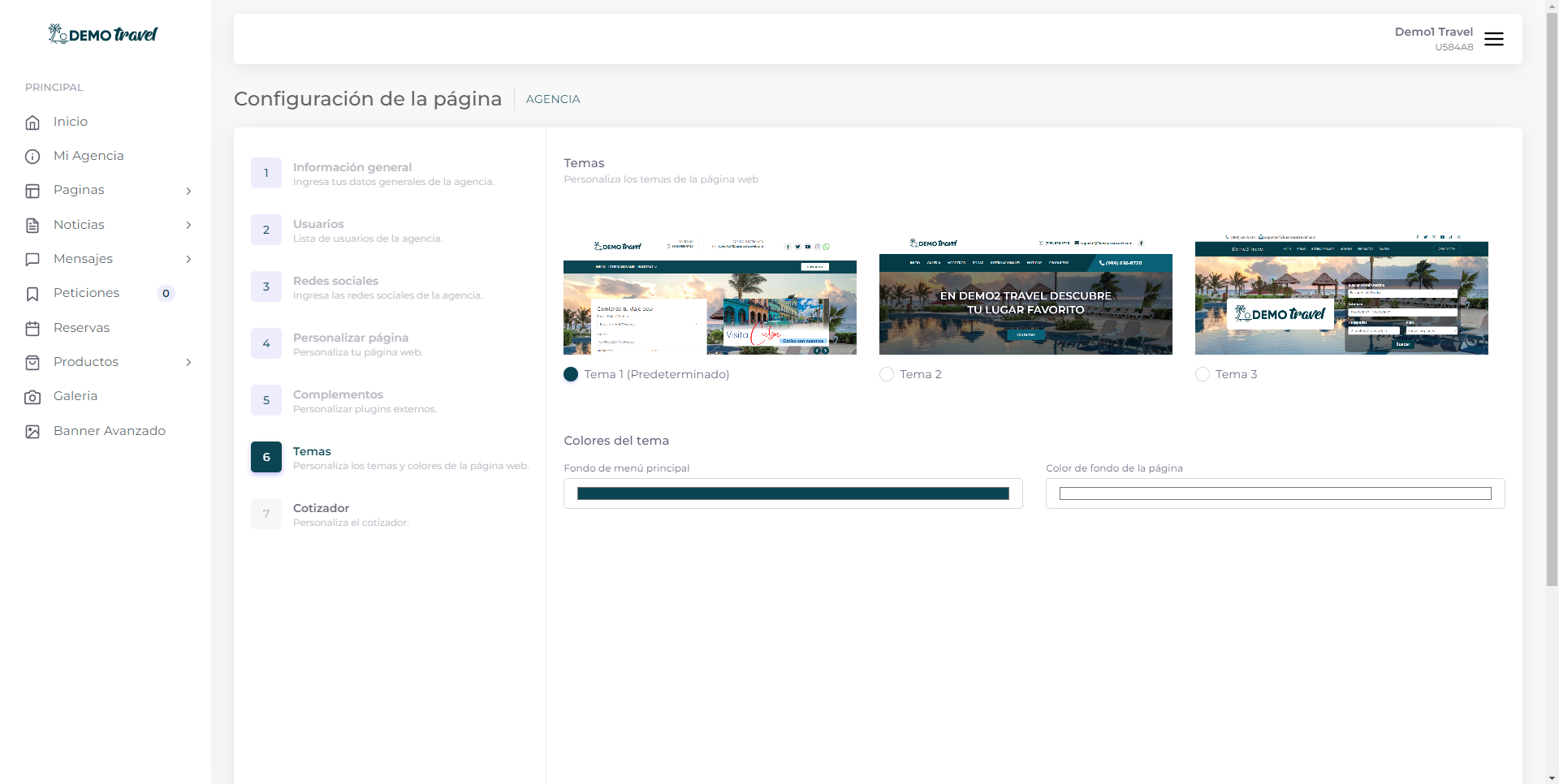Click step number 7 badge
The height and width of the screenshot is (784, 1559).
(x=266, y=514)
